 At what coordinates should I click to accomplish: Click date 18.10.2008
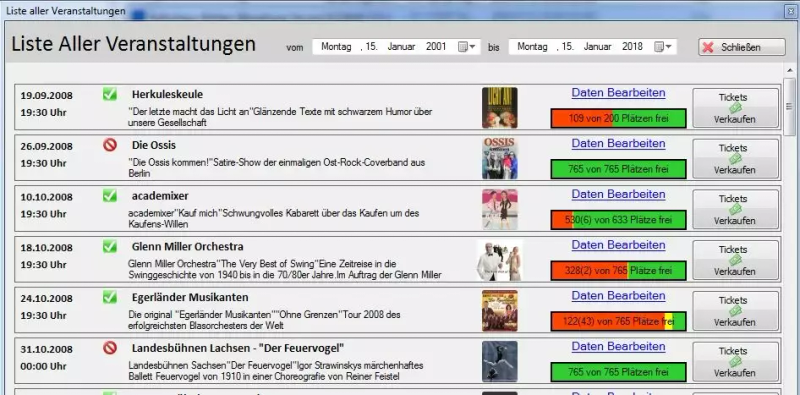46,248
